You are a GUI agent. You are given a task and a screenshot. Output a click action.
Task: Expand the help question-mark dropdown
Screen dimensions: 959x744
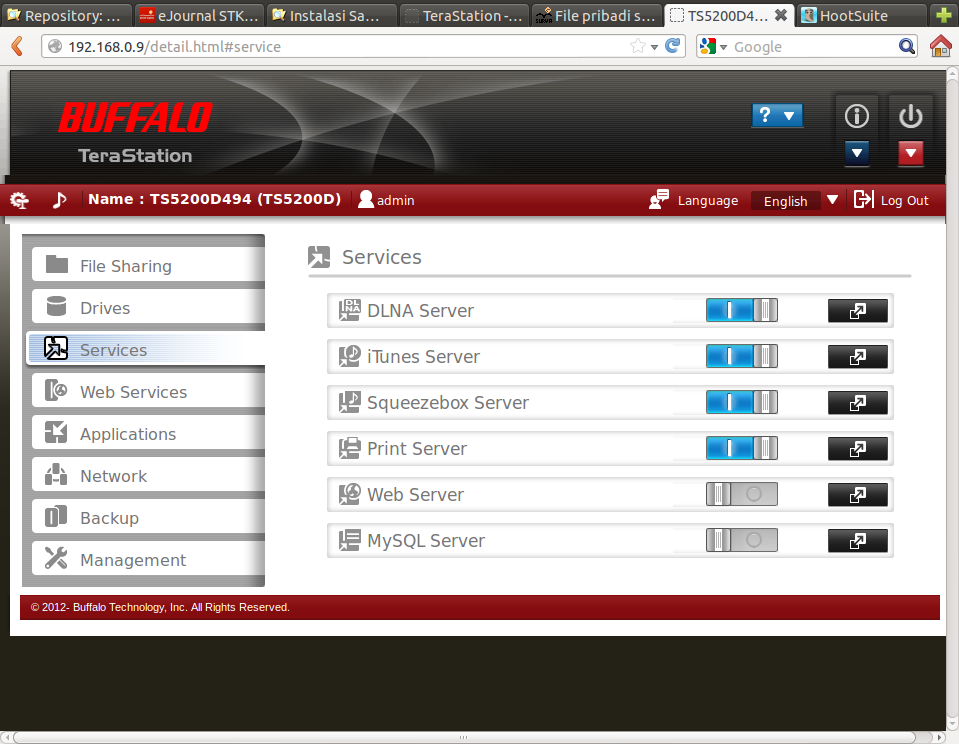coord(777,115)
